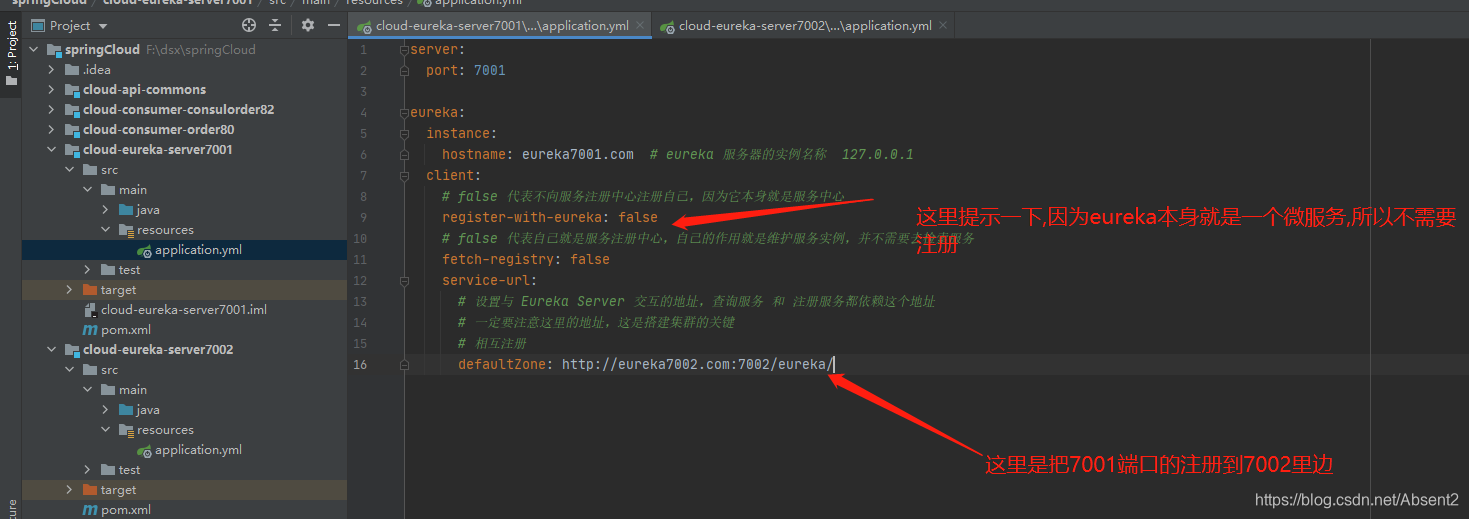1469x519 pixels.
Task: Toggle the 1: Project side tool tab
Action: pos(11,55)
